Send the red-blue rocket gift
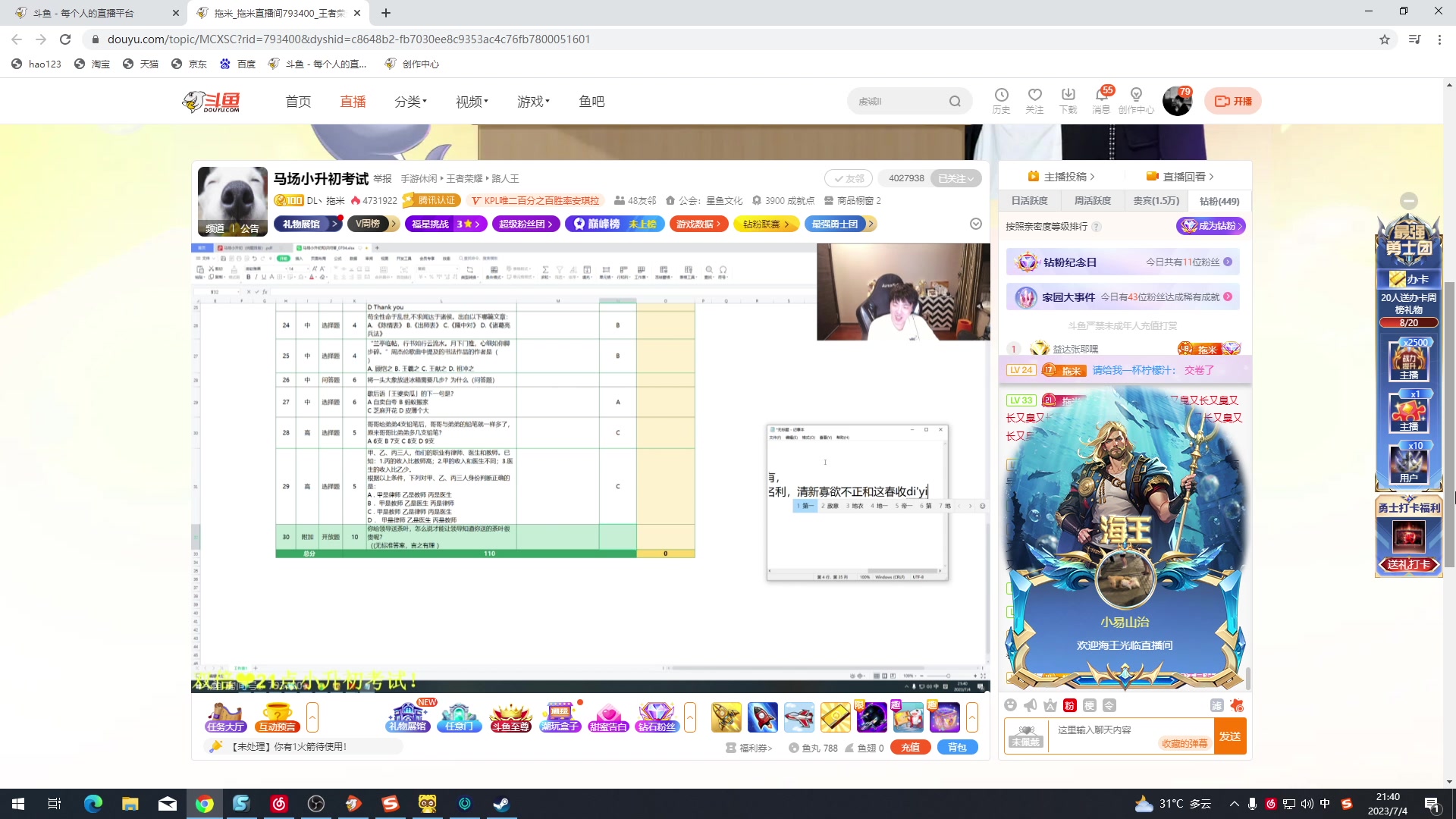Screen dimensions: 1456x819 pos(762,717)
